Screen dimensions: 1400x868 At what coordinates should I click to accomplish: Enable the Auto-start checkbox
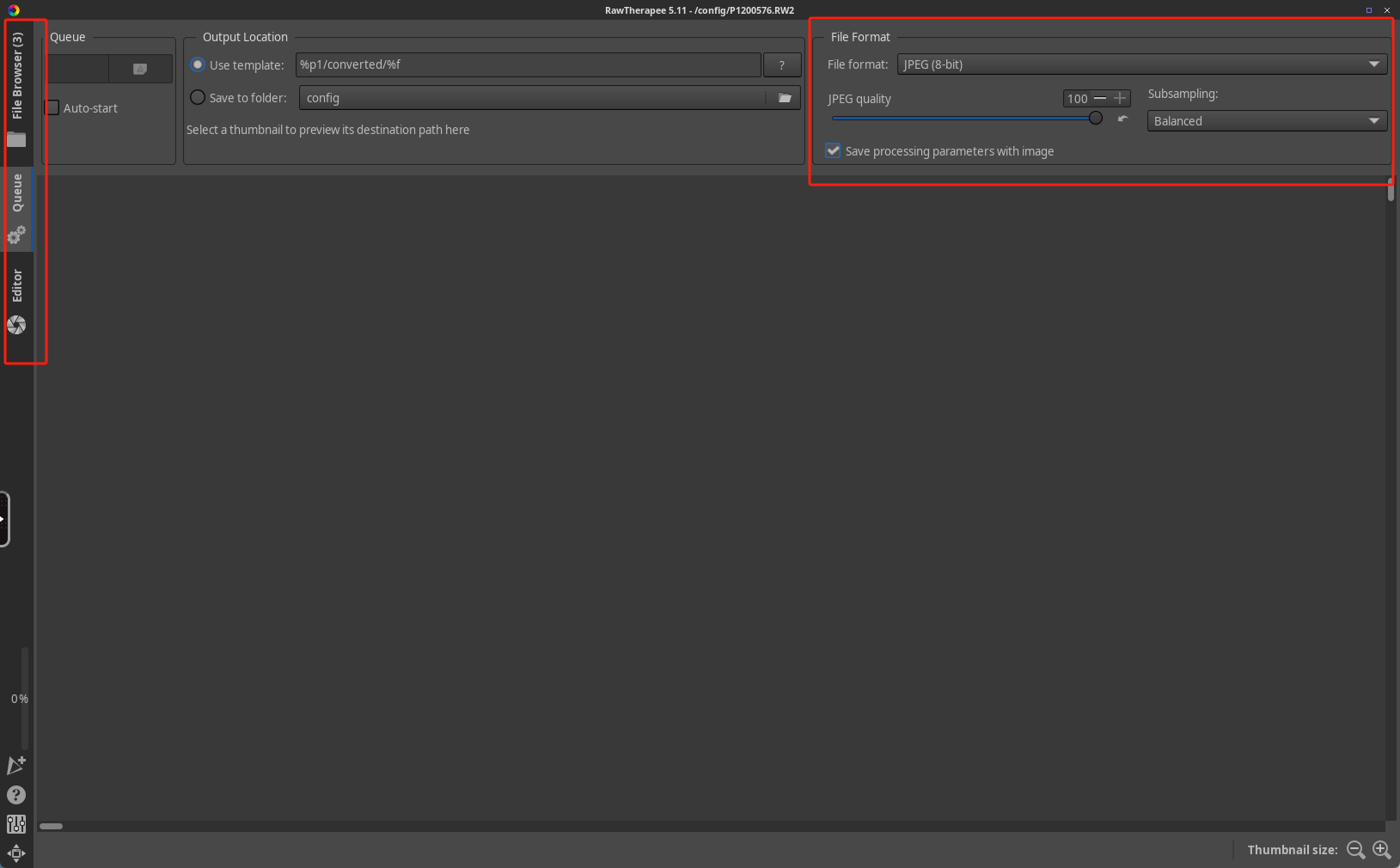(52, 108)
